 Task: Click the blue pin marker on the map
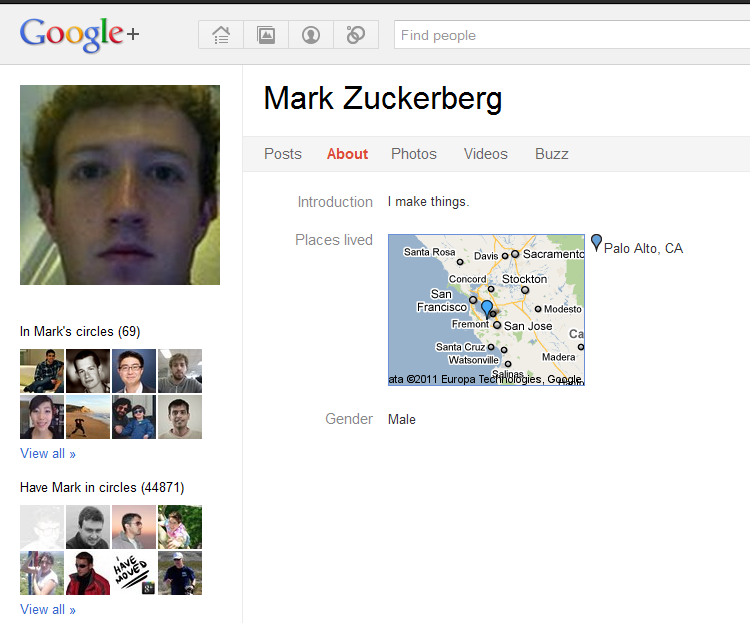point(487,308)
